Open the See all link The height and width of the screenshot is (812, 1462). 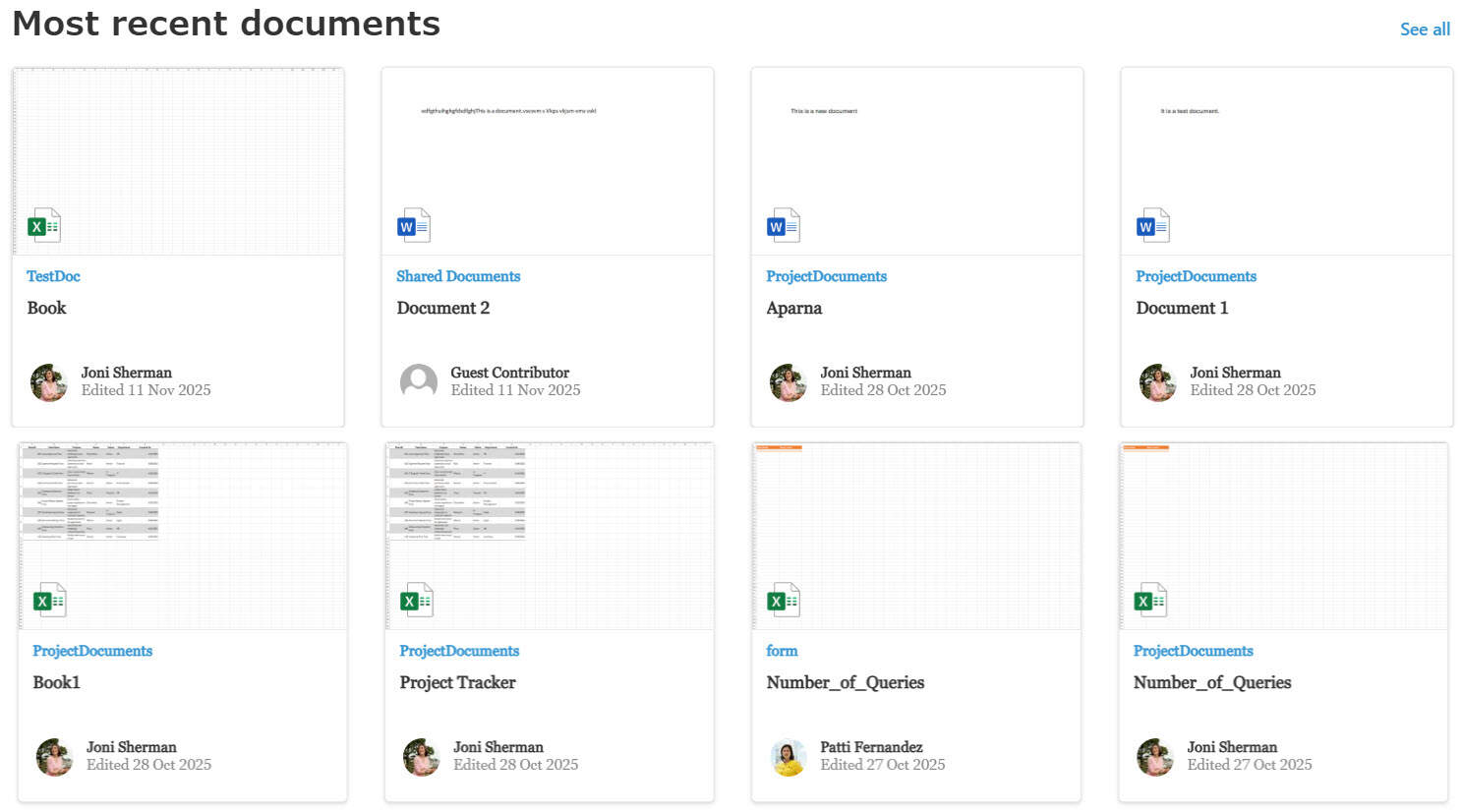pyautogui.click(x=1425, y=29)
